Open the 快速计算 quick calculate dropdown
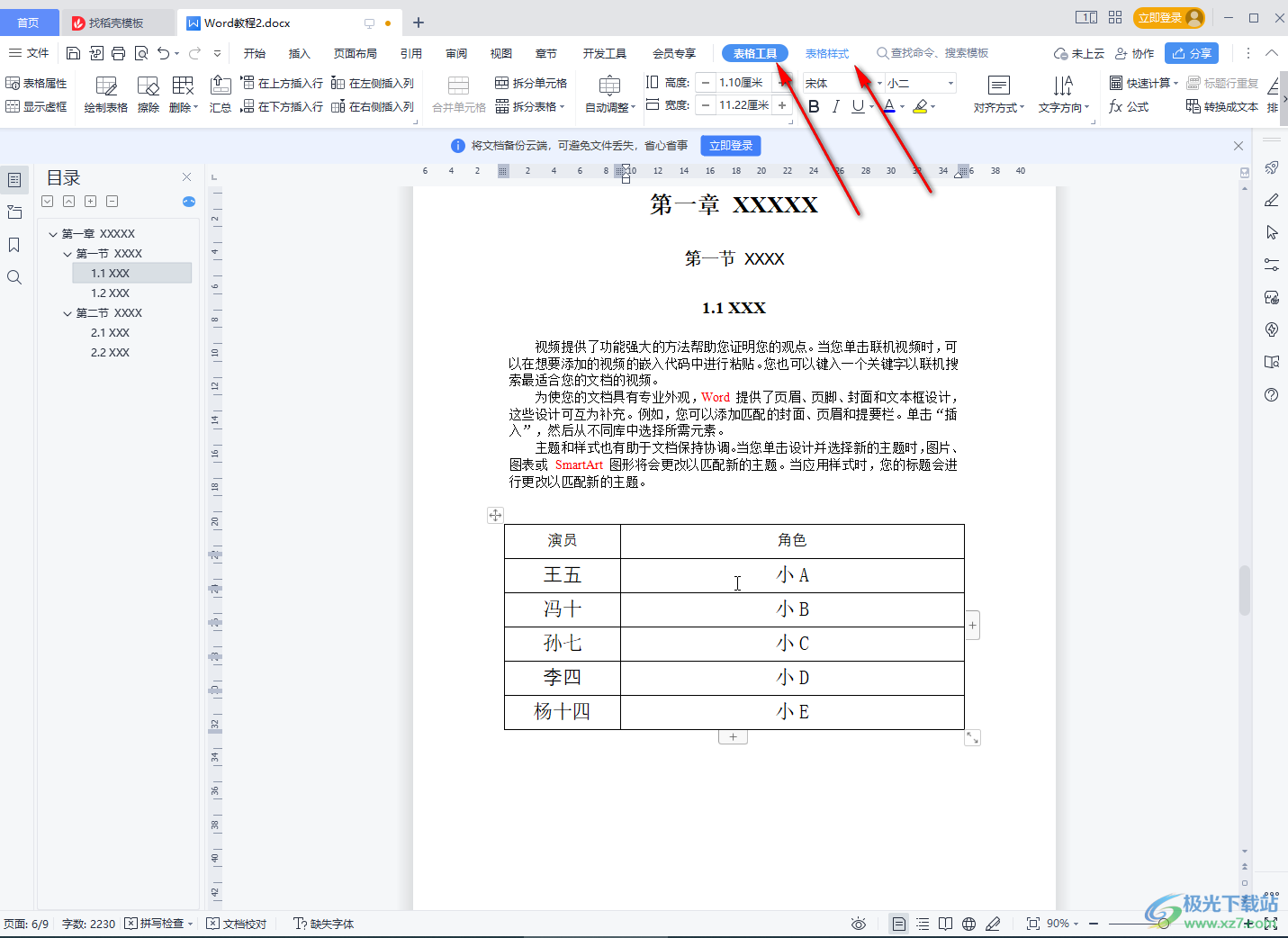 1144,83
